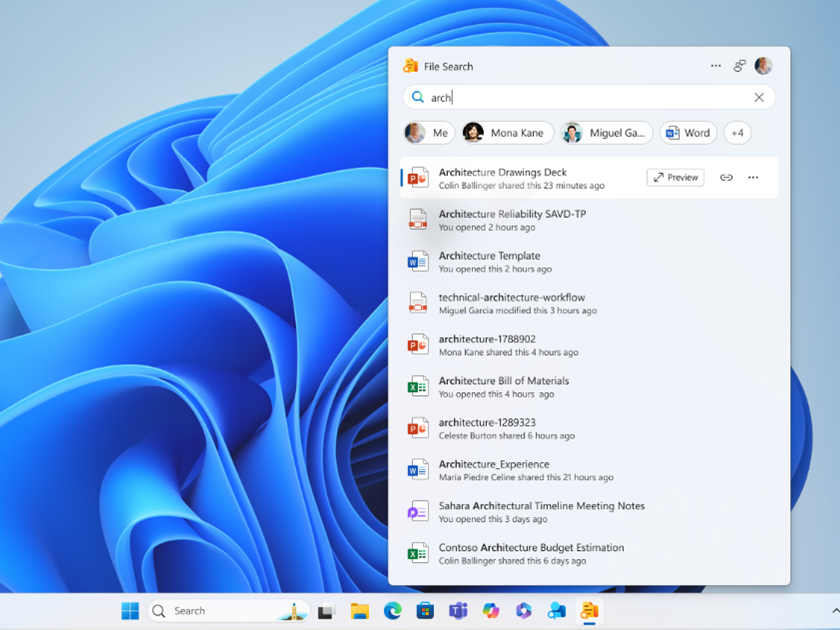Screen dimensions: 840x630
Task: Toggle the Mona Kane person filter
Action: pos(506,132)
